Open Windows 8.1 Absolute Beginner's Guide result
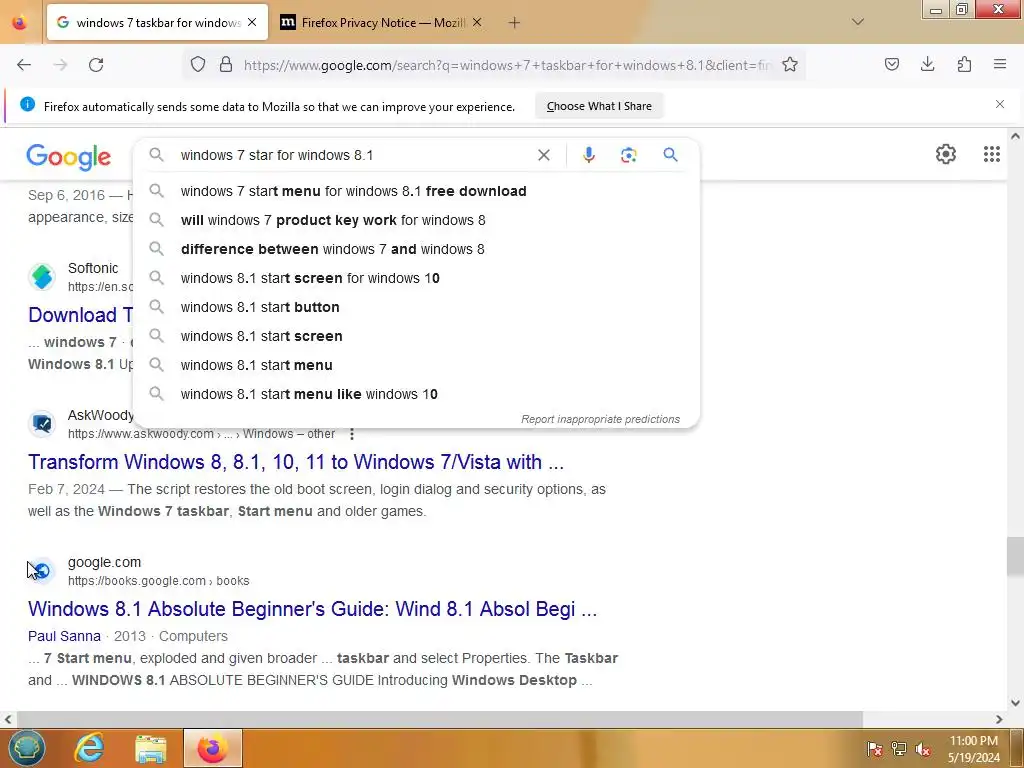1024x768 pixels. click(x=312, y=609)
